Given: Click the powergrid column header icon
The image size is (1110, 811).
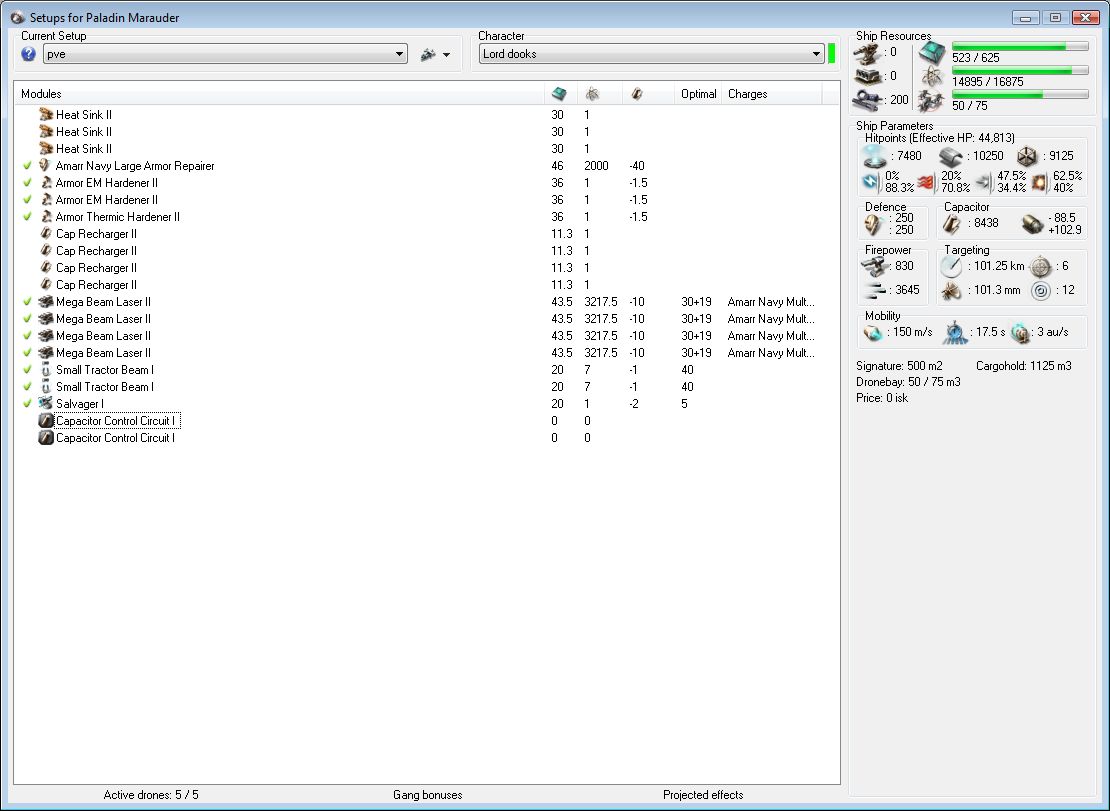Looking at the screenshot, I should [x=593, y=93].
